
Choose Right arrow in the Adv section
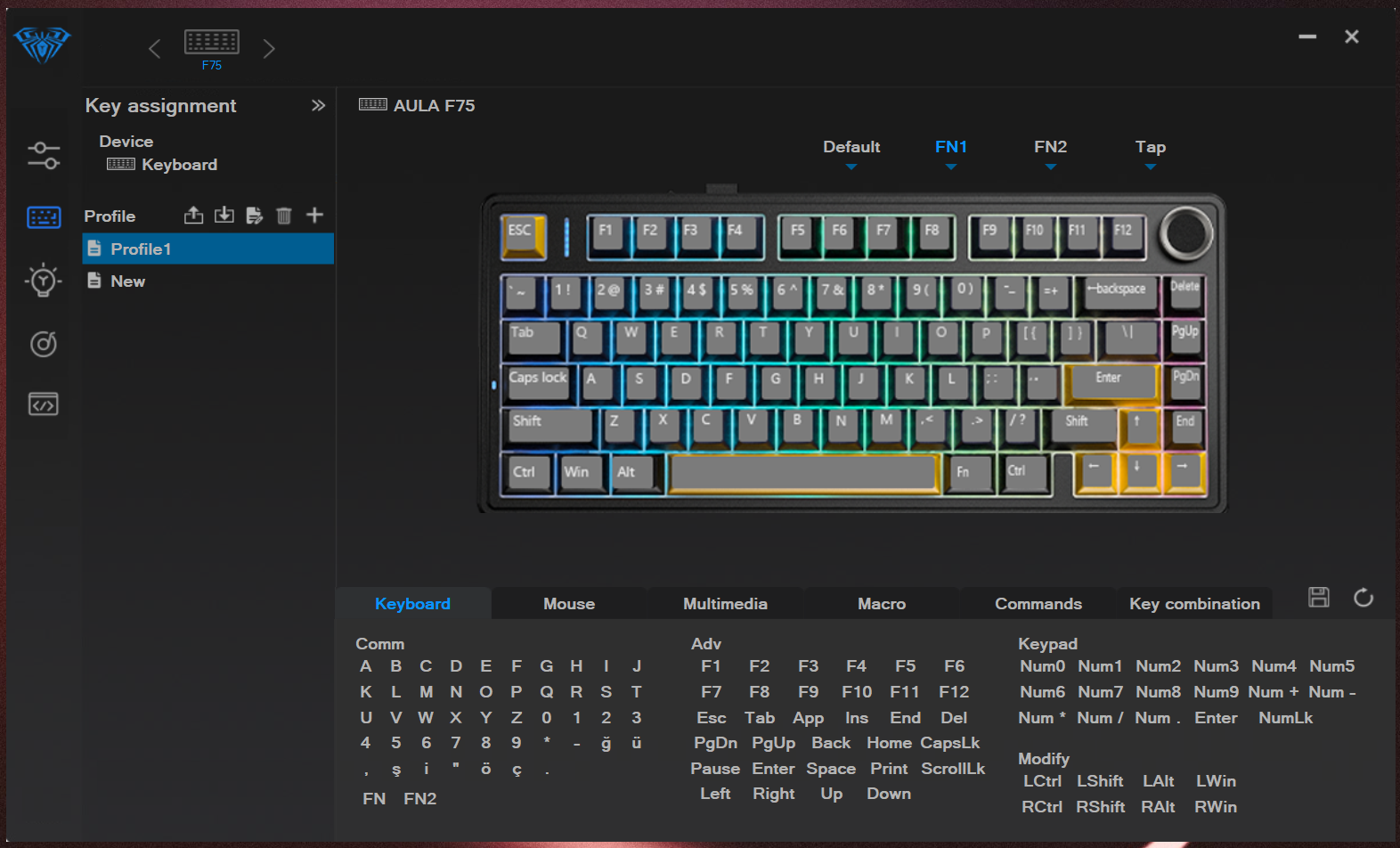coord(774,794)
